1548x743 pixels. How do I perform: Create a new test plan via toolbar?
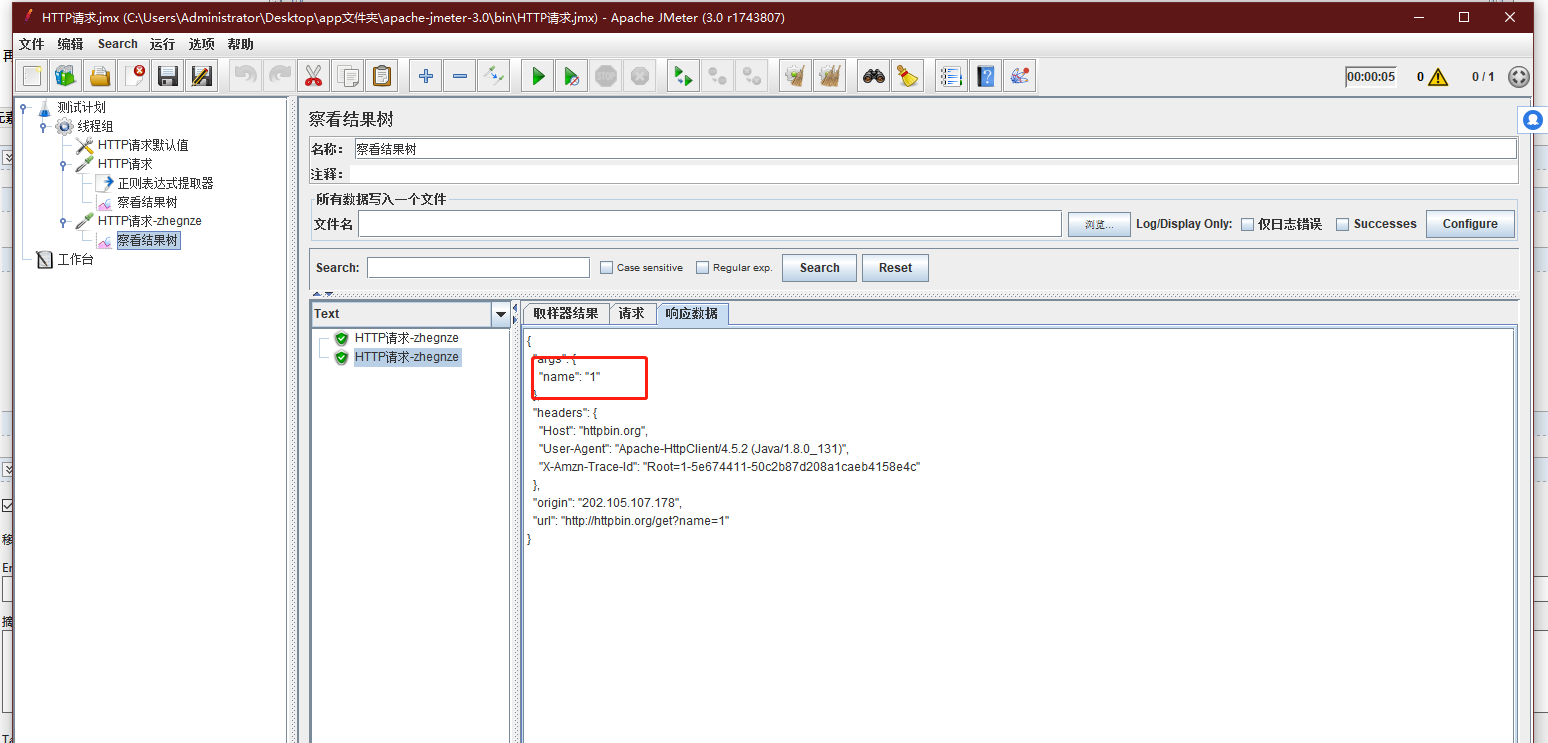click(x=33, y=76)
